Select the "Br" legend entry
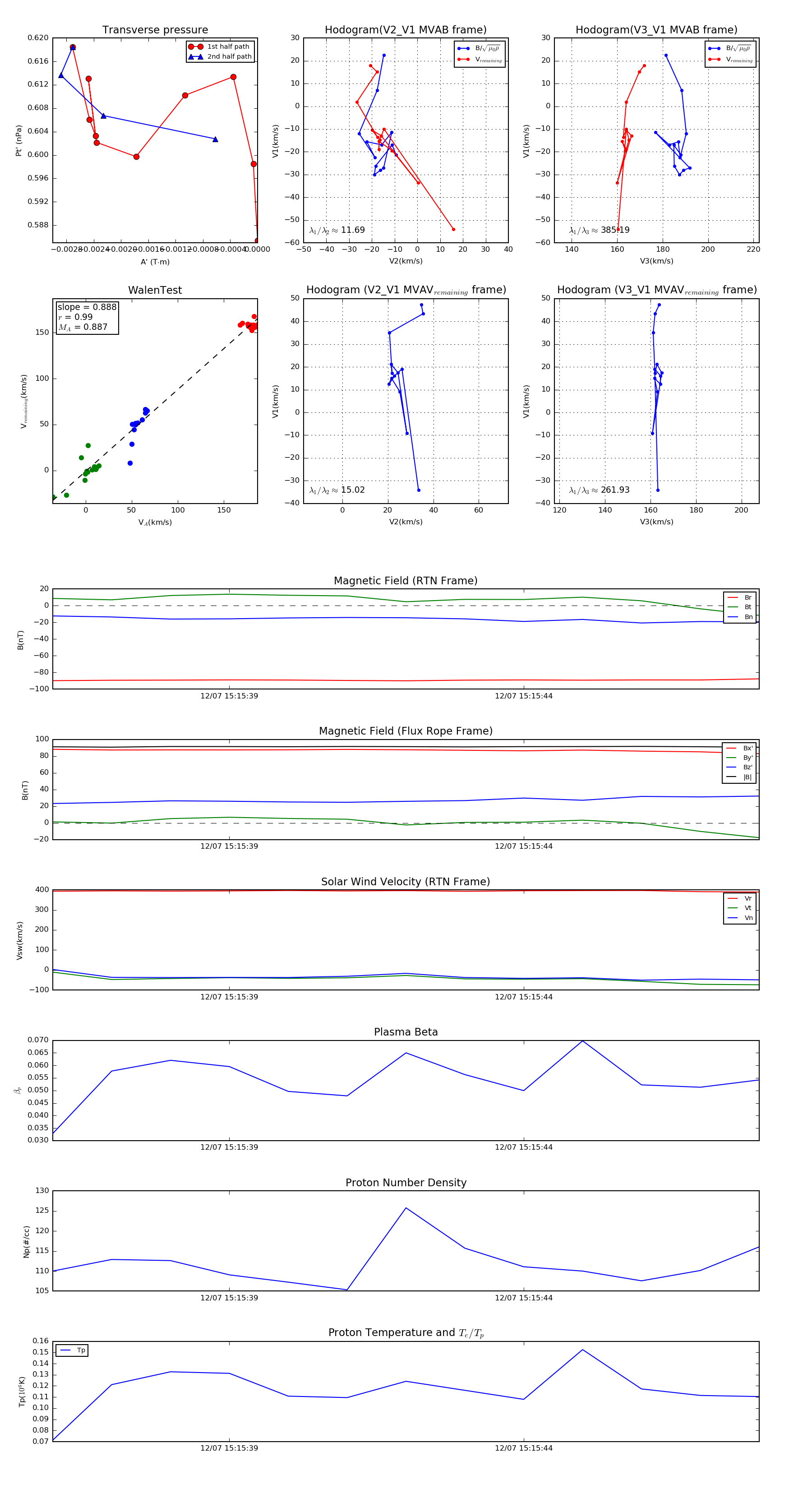Image resolution: width=812 pixels, height=1489 pixels. tap(740, 598)
